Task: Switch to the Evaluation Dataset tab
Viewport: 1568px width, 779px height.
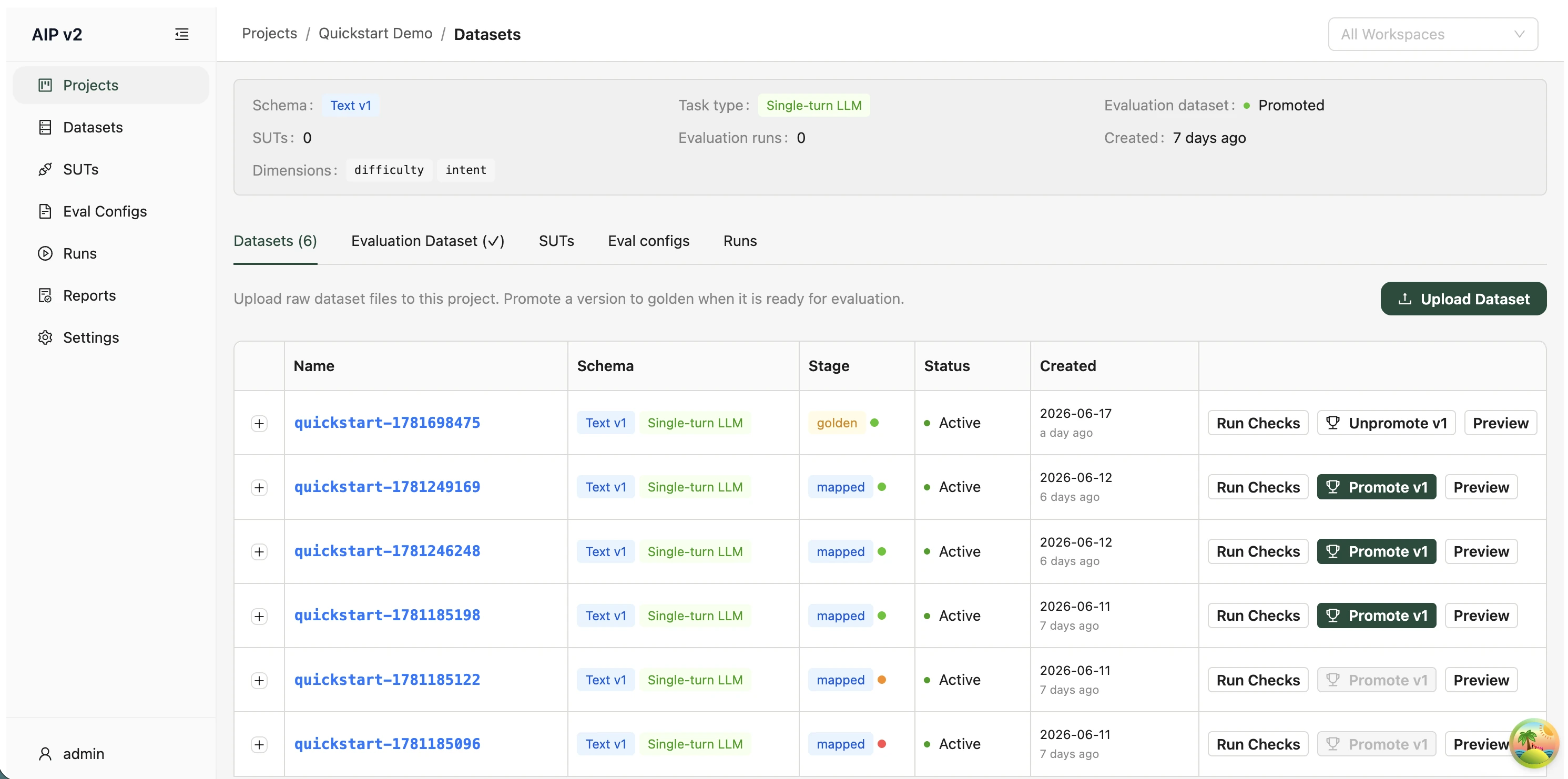Action: [x=428, y=241]
